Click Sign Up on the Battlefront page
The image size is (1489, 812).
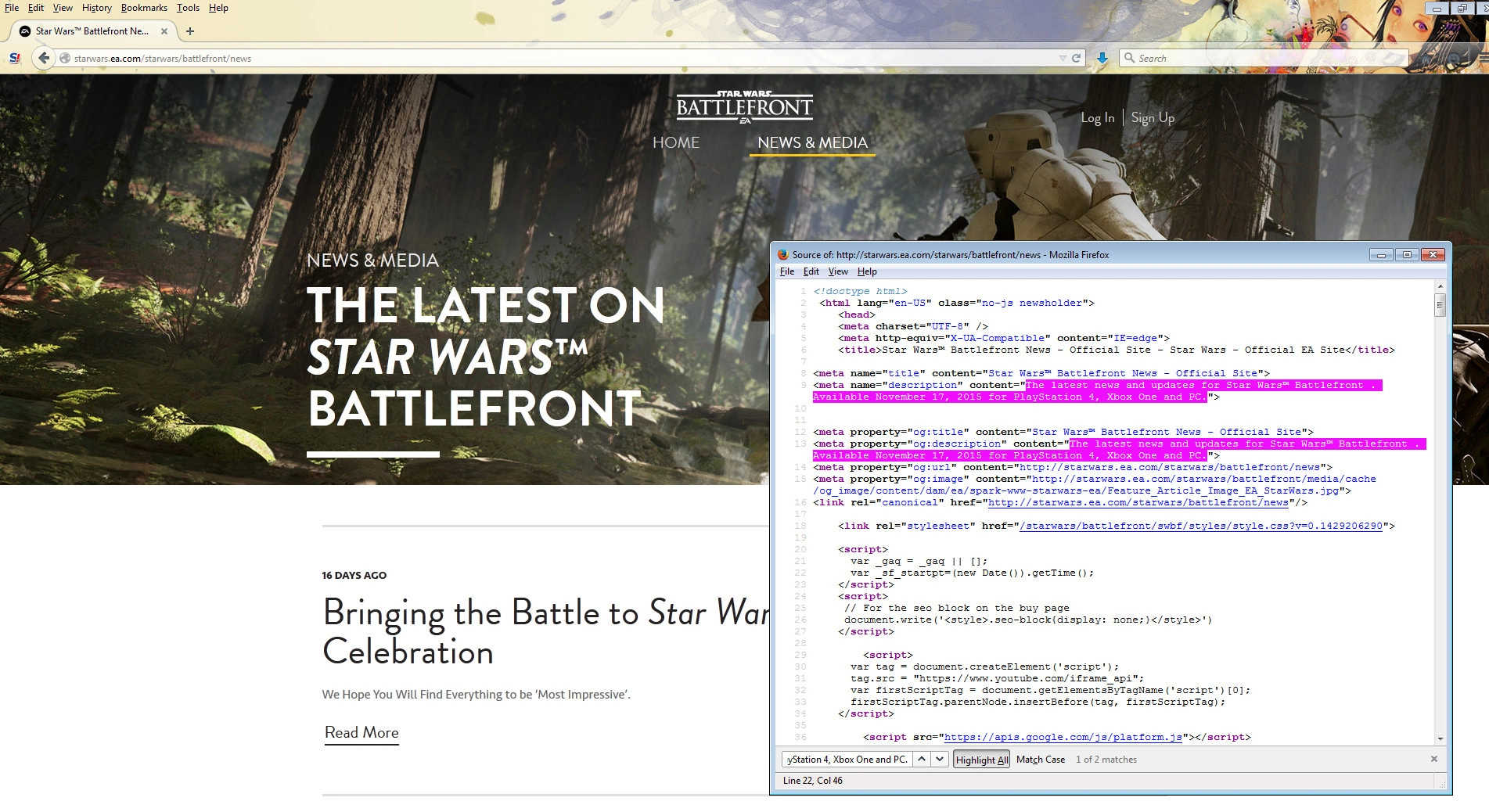pyautogui.click(x=1153, y=118)
